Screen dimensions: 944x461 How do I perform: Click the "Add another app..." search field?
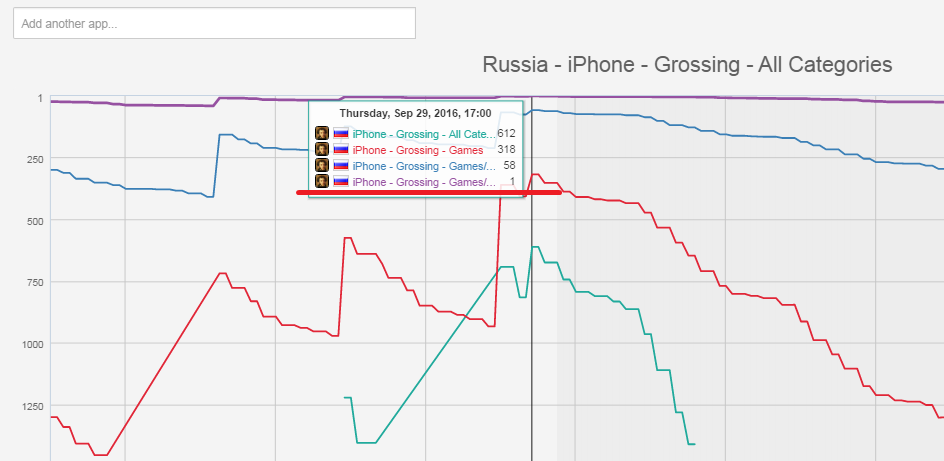pos(214,23)
